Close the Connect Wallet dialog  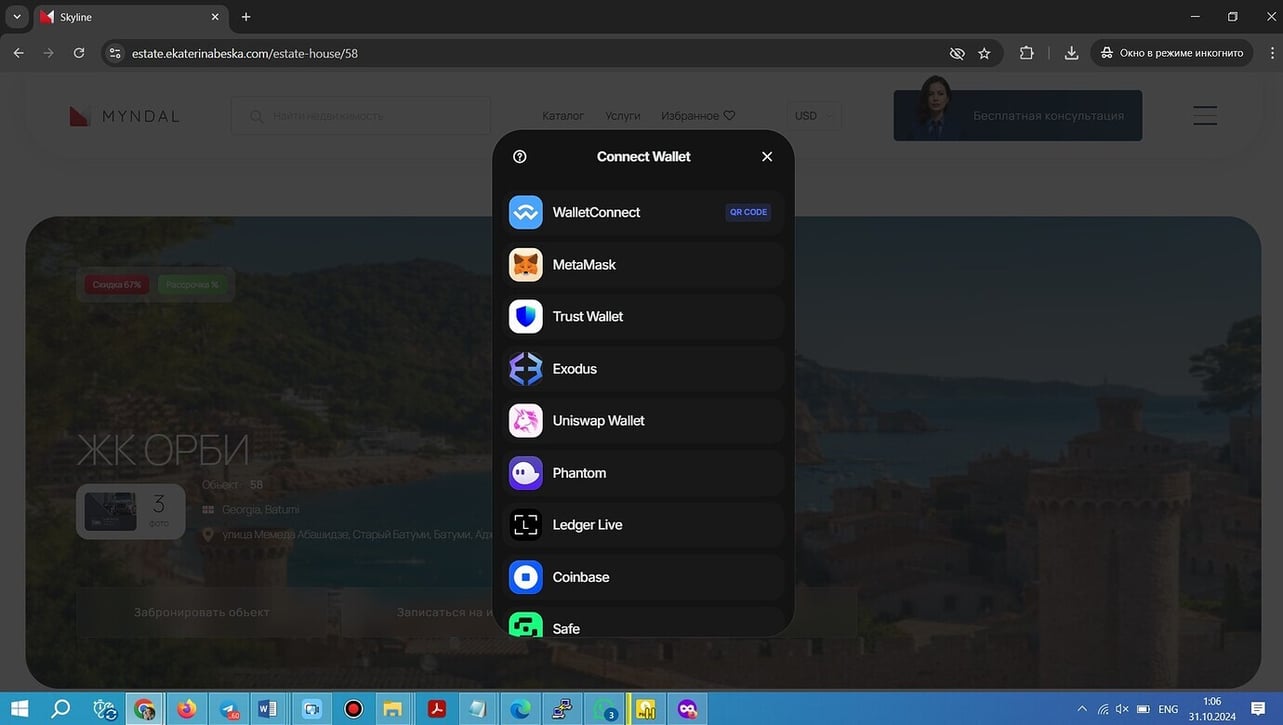(767, 156)
